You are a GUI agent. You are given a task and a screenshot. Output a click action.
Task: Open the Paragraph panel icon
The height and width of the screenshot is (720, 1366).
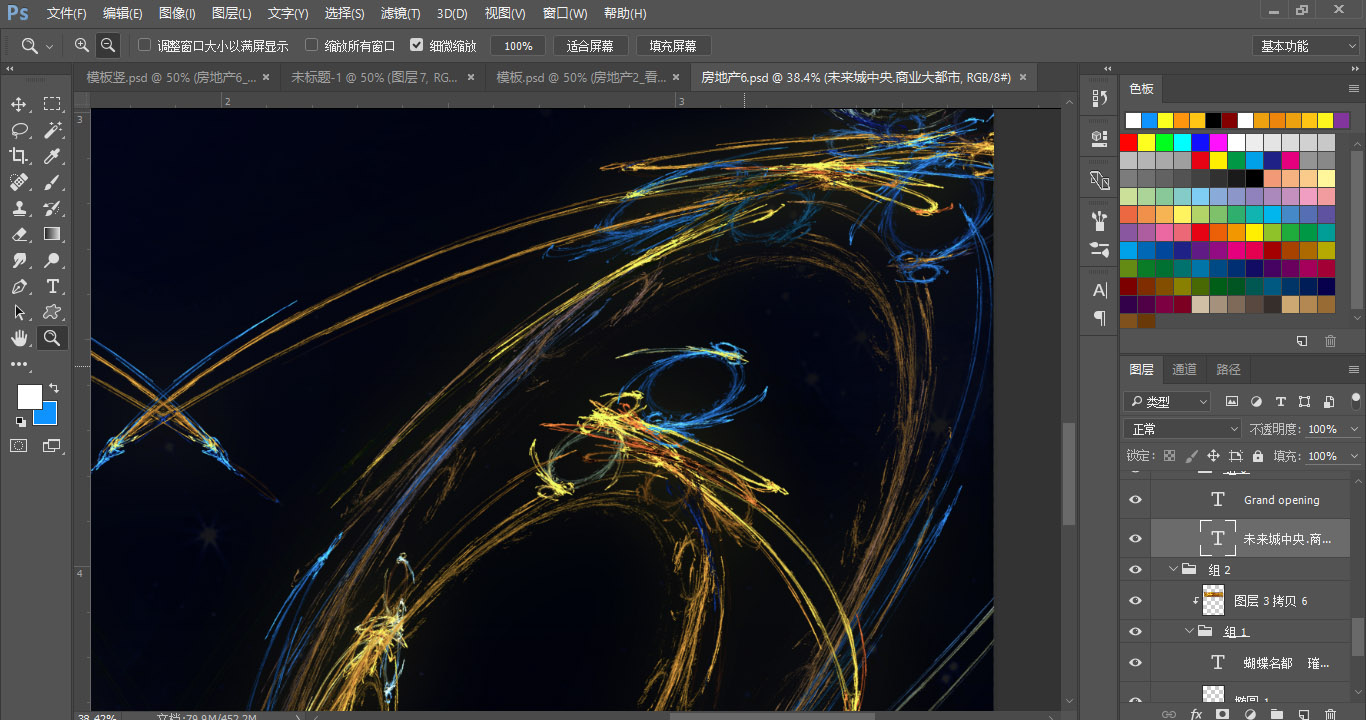(1100, 318)
